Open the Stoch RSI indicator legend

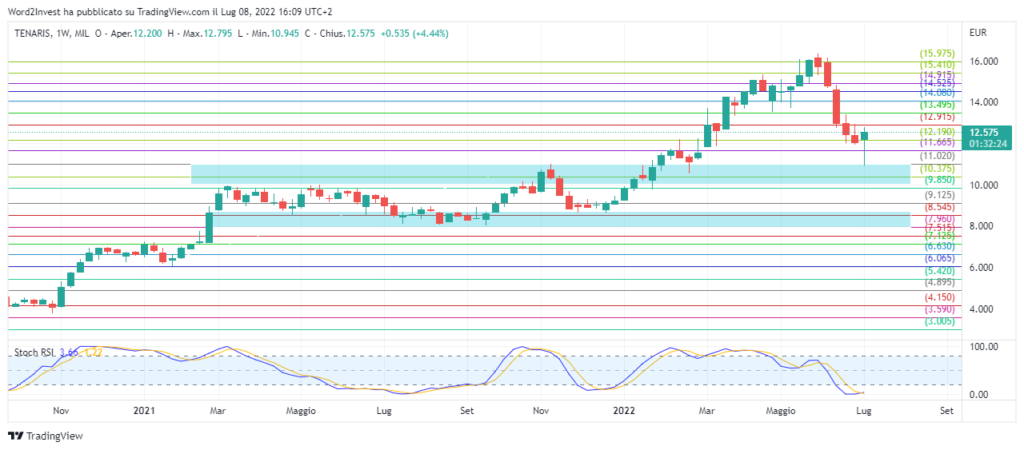34,352
